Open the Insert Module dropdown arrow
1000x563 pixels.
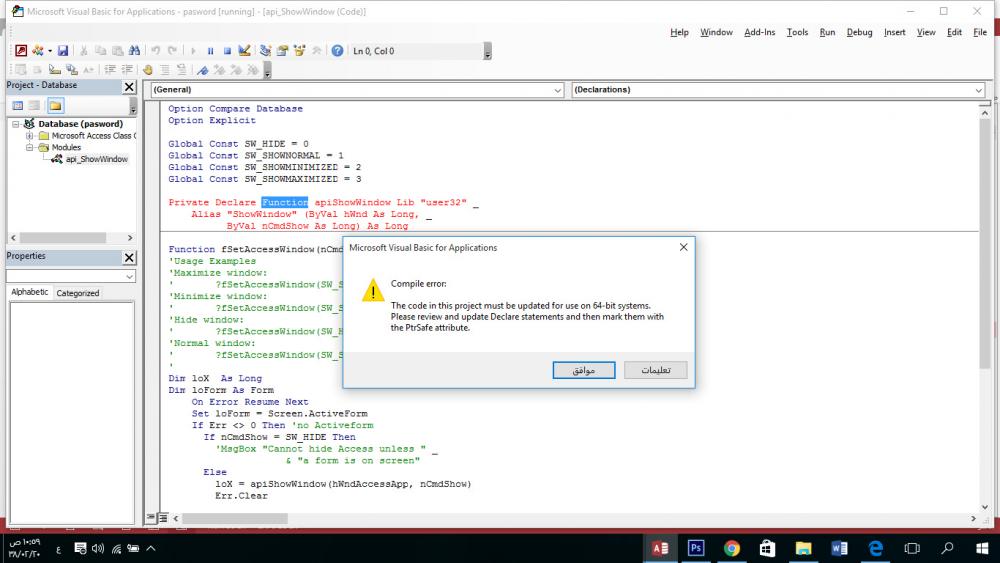(50, 50)
